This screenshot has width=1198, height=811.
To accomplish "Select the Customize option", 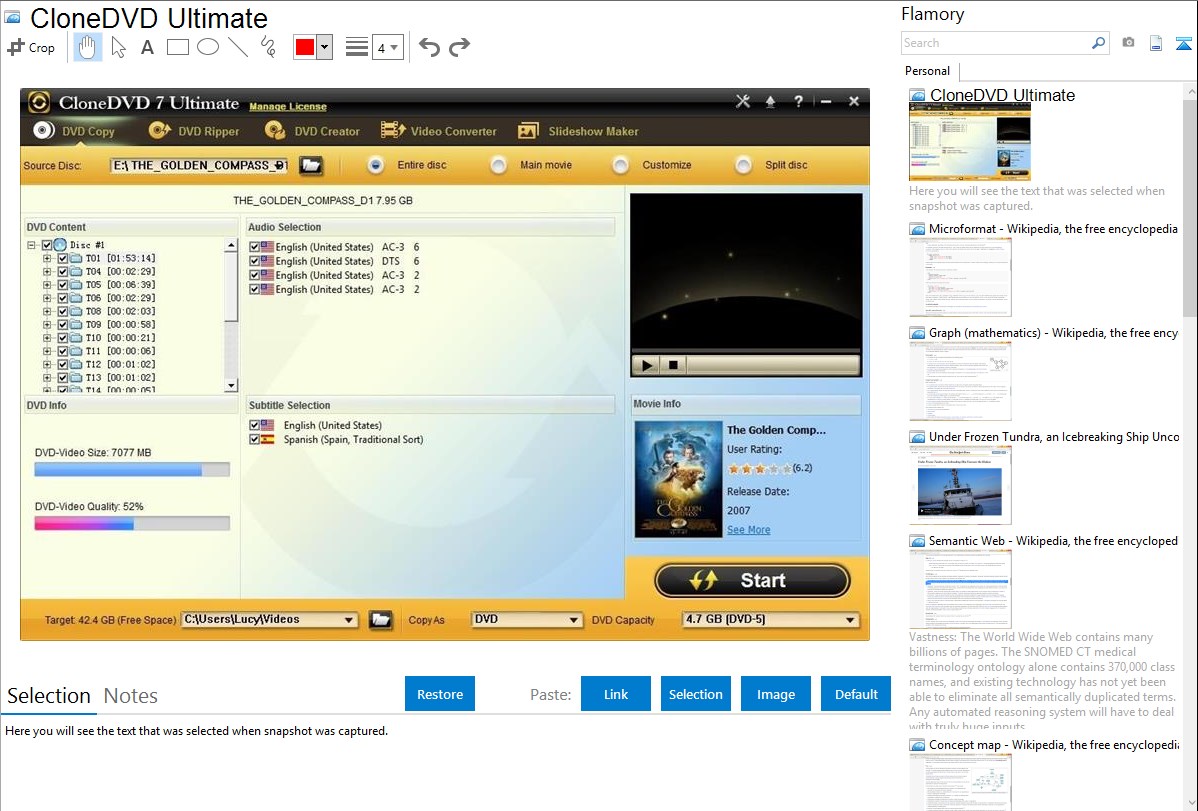I will coord(620,165).
